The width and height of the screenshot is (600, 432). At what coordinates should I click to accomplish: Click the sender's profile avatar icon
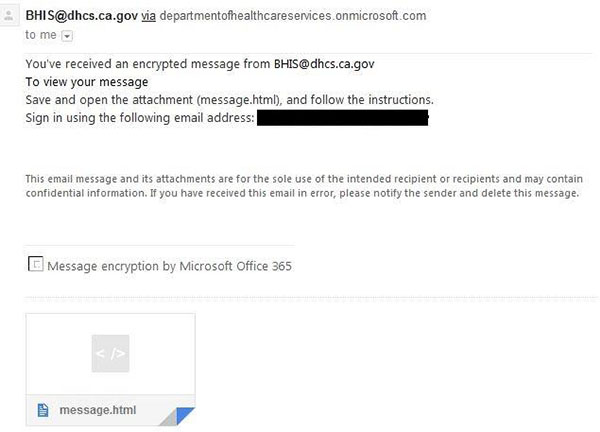click(x=9, y=16)
